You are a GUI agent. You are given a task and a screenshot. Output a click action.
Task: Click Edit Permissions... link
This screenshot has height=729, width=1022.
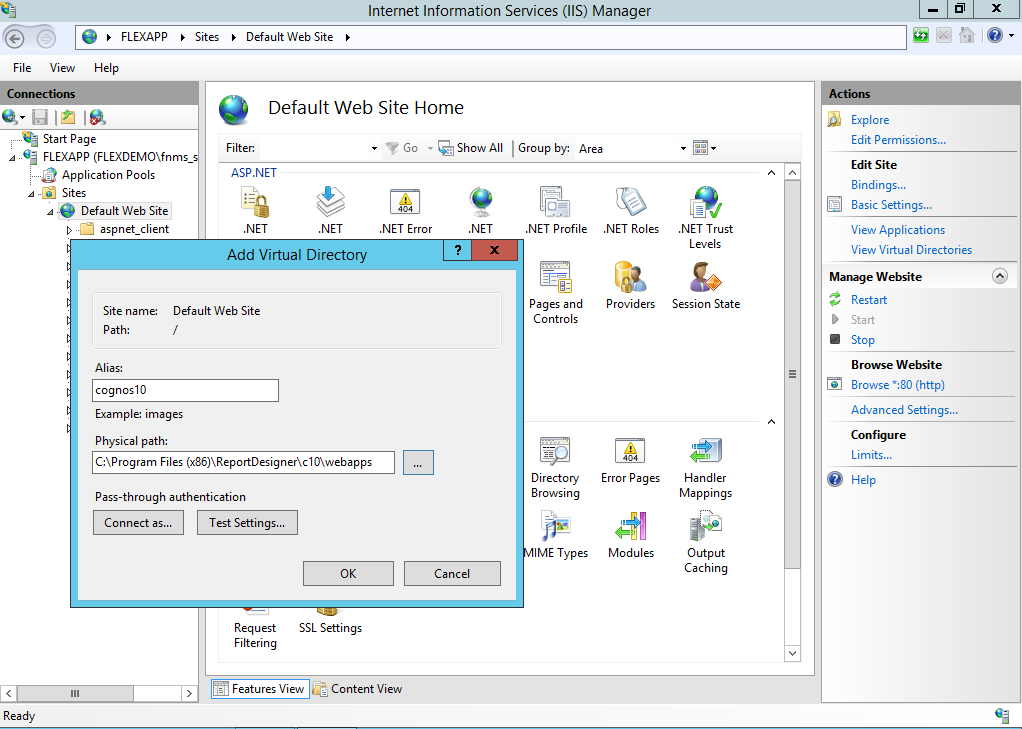(x=898, y=140)
